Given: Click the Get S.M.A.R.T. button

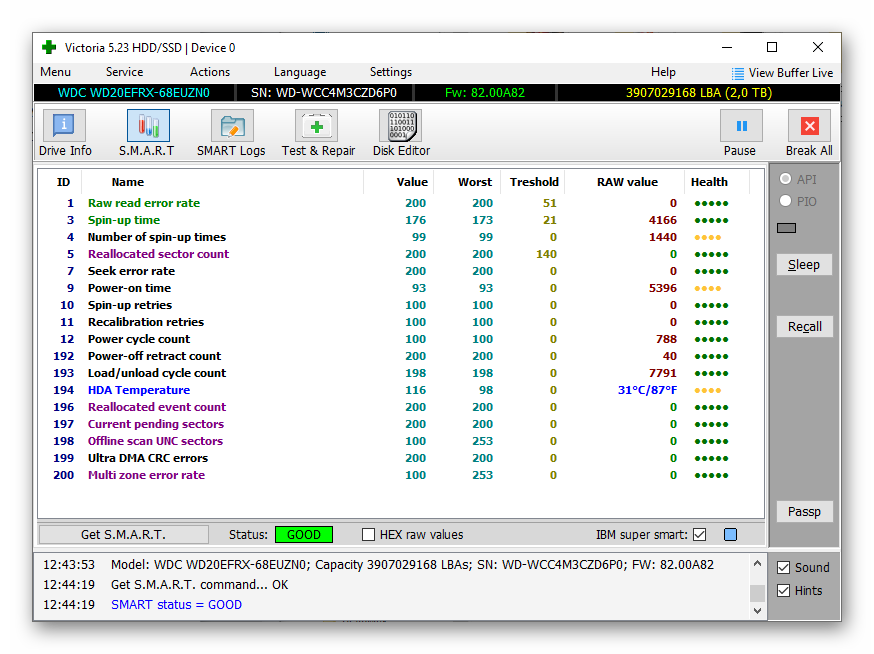Looking at the screenshot, I should pyautogui.click(x=123, y=535).
